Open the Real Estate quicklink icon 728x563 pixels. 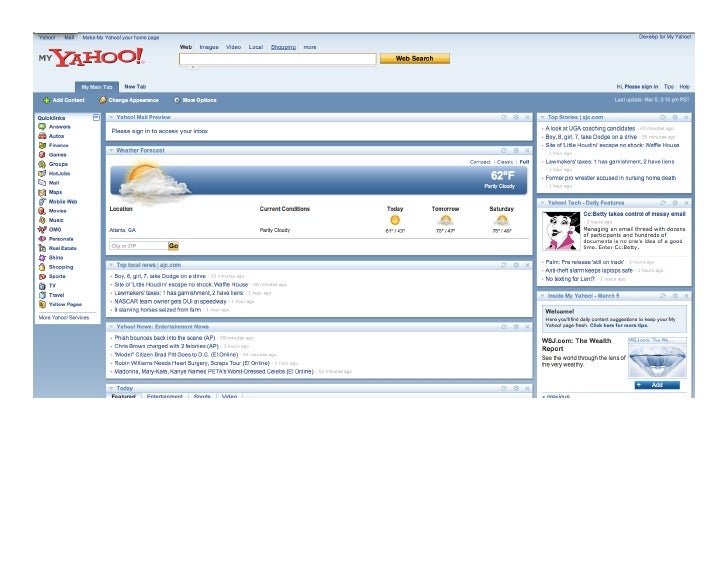[x=42, y=248]
